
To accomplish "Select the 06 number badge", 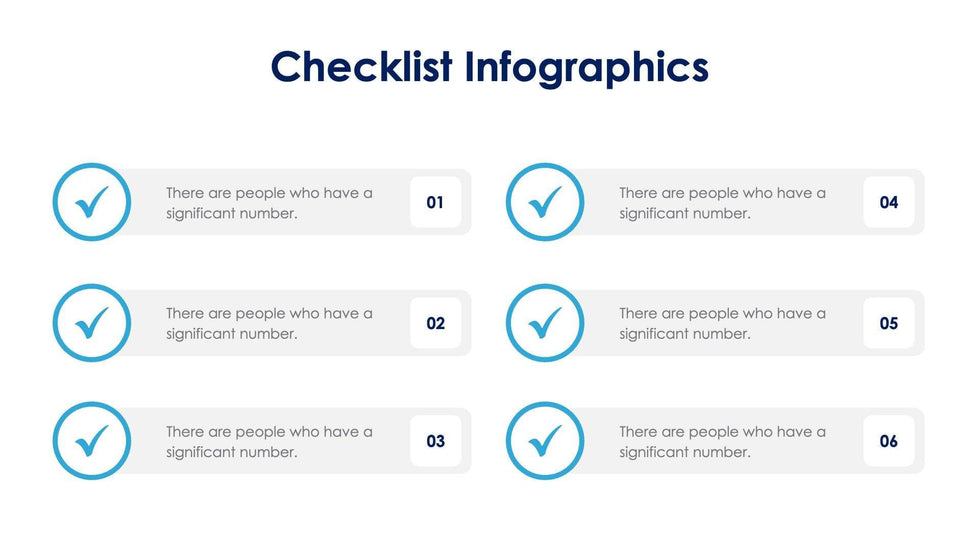I will (x=889, y=441).
